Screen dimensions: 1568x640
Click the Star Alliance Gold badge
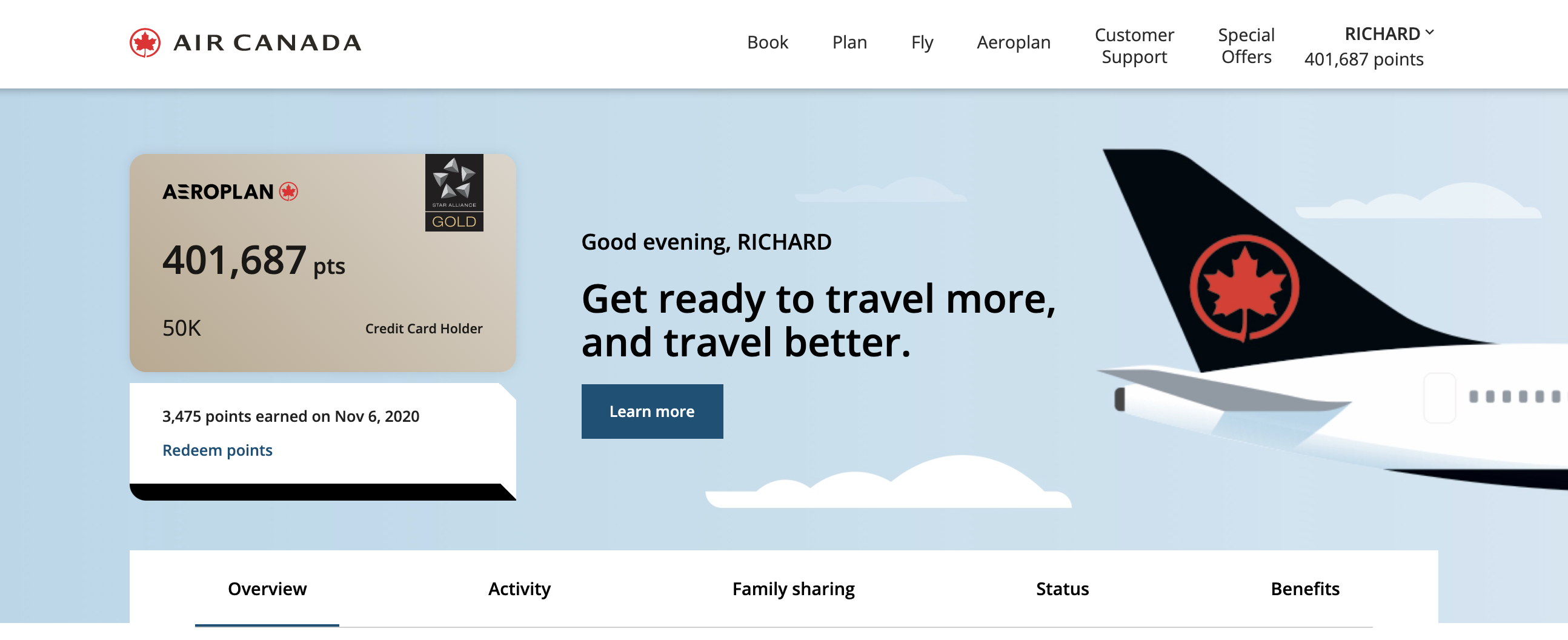pos(453,193)
